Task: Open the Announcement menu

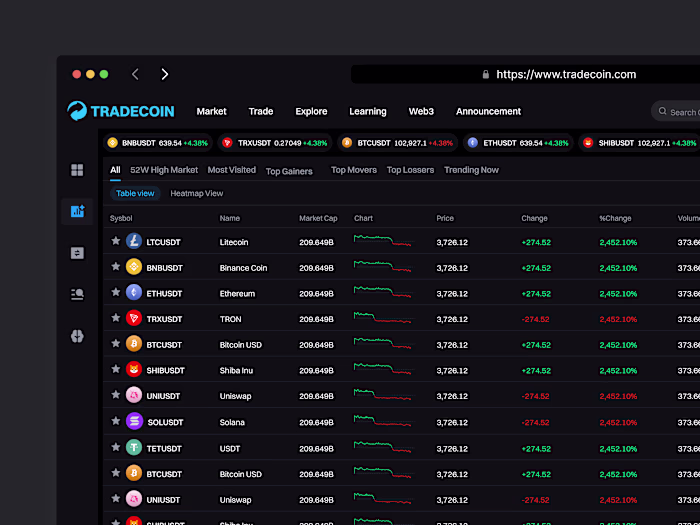Action: (488, 111)
